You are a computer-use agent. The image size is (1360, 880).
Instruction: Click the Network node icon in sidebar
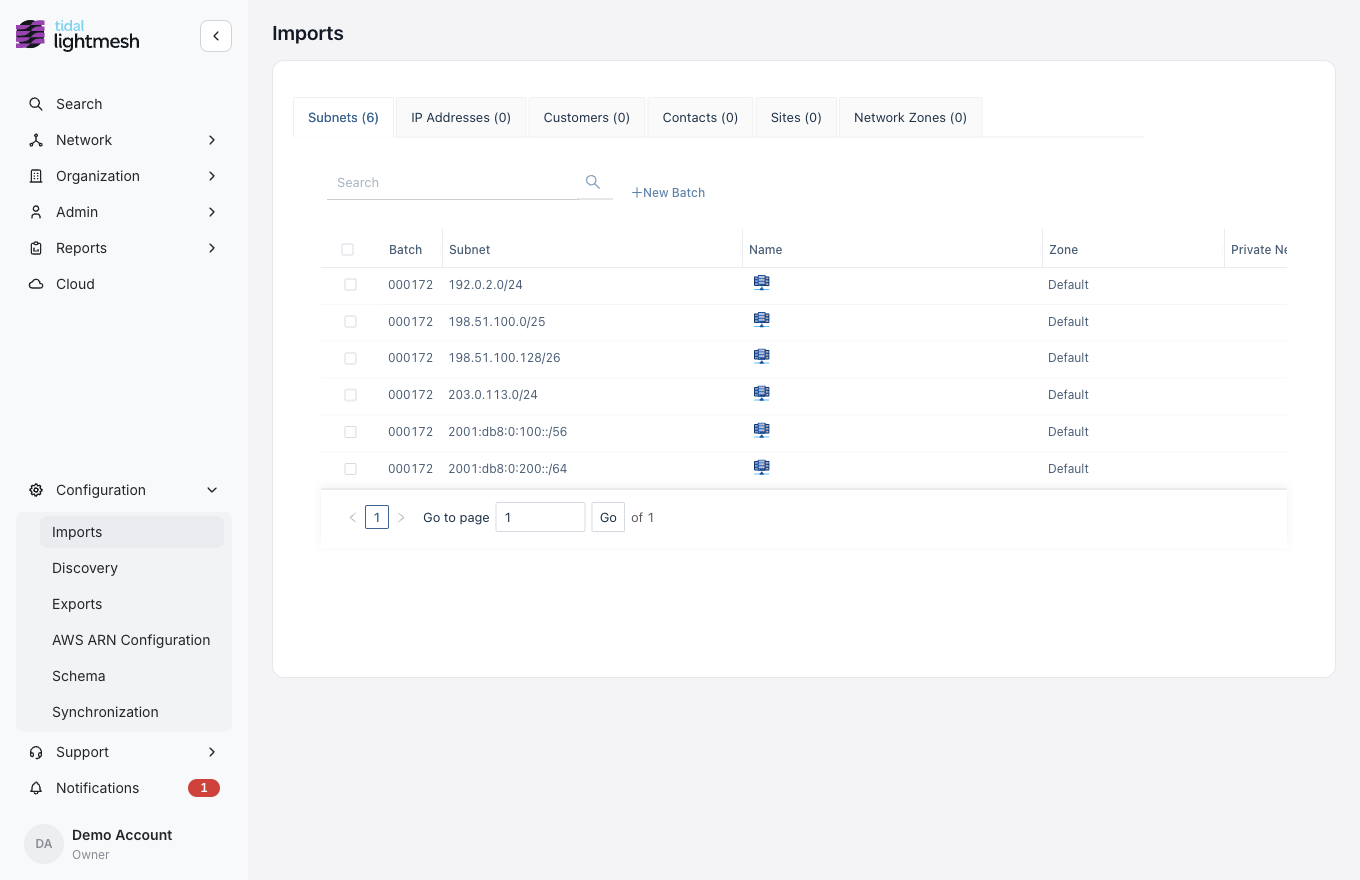pos(36,140)
